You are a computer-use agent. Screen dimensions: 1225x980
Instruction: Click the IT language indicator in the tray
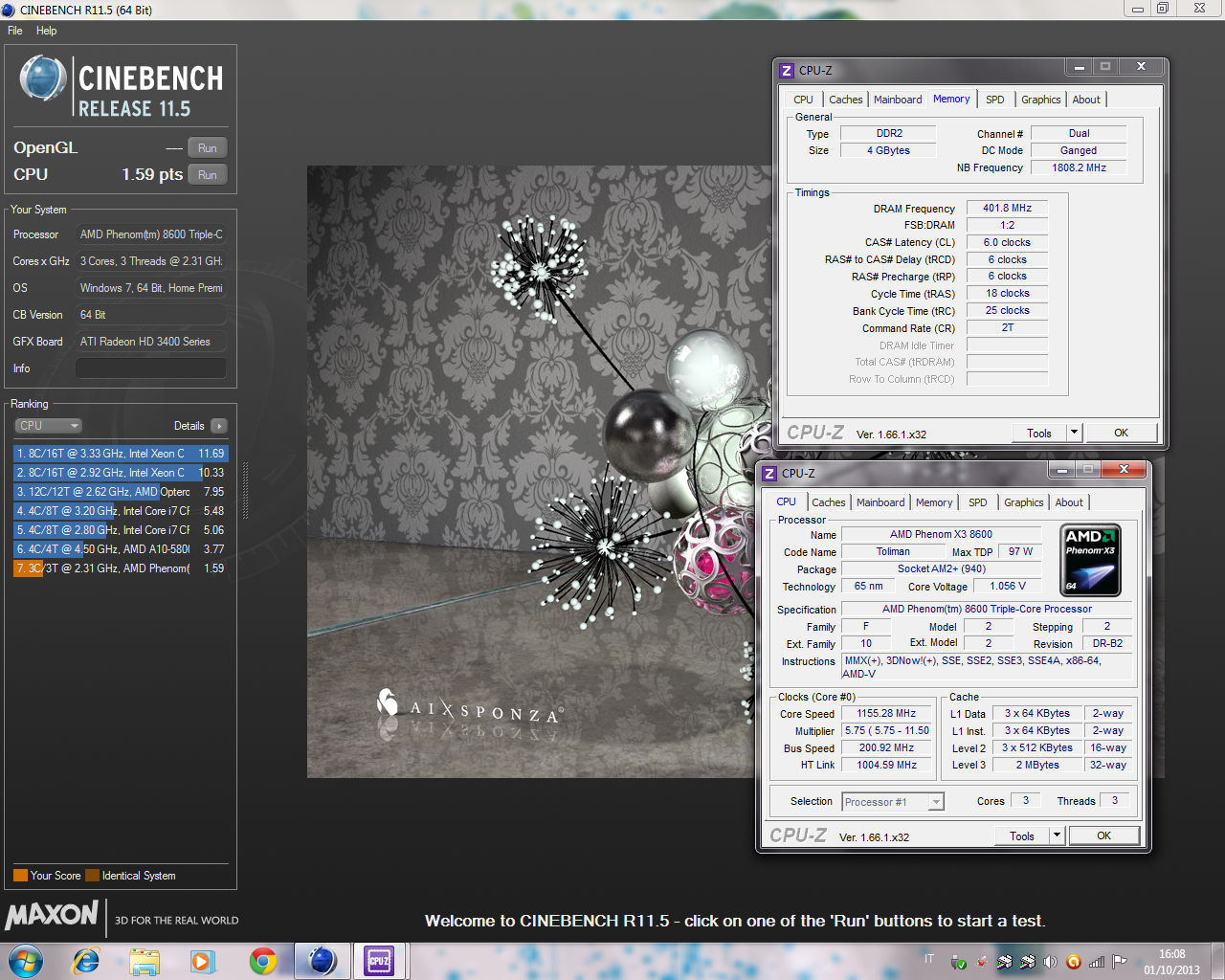click(928, 958)
